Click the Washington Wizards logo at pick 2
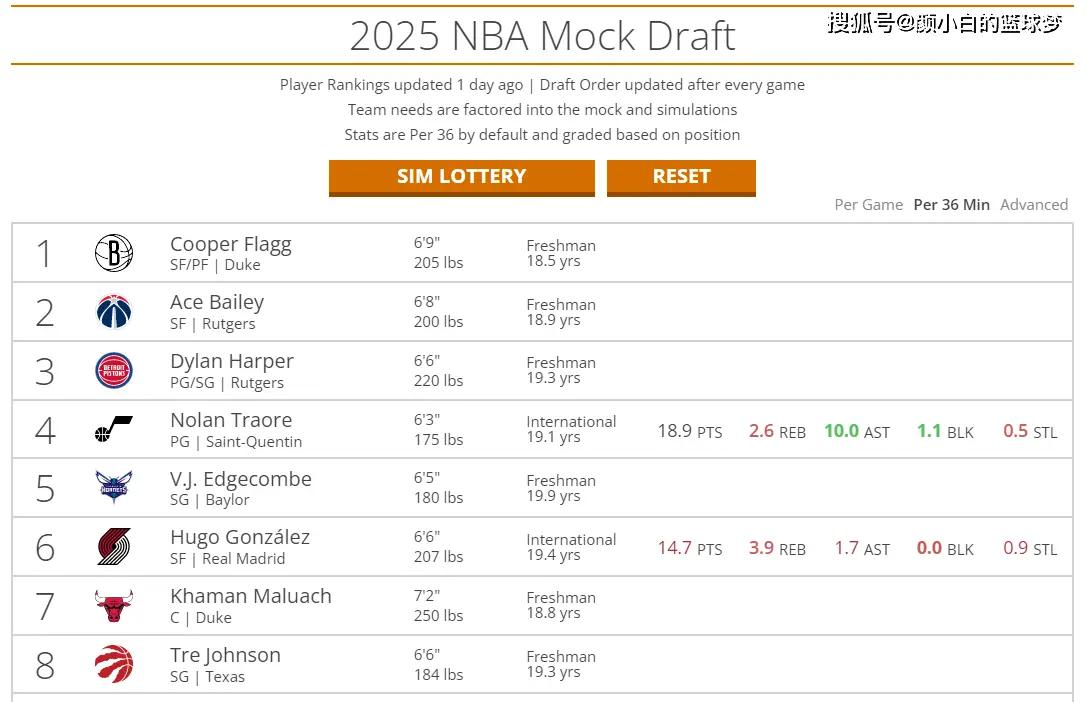The height and width of the screenshot is (702, 1087). (114, 312)
